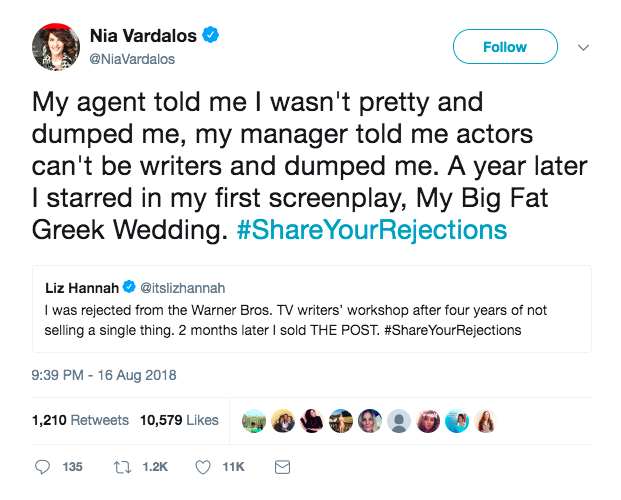Click Nia Vardalos verified badge
The height and width of the screenshot is (500, 621).
click(x=212, y=37)
